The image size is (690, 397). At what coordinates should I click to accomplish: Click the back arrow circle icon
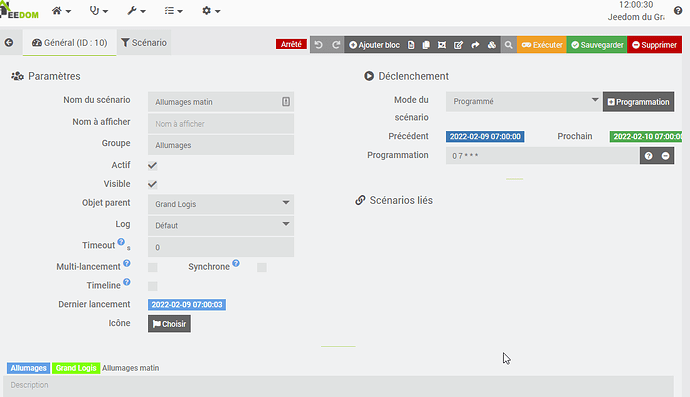[x=9, y=43]
